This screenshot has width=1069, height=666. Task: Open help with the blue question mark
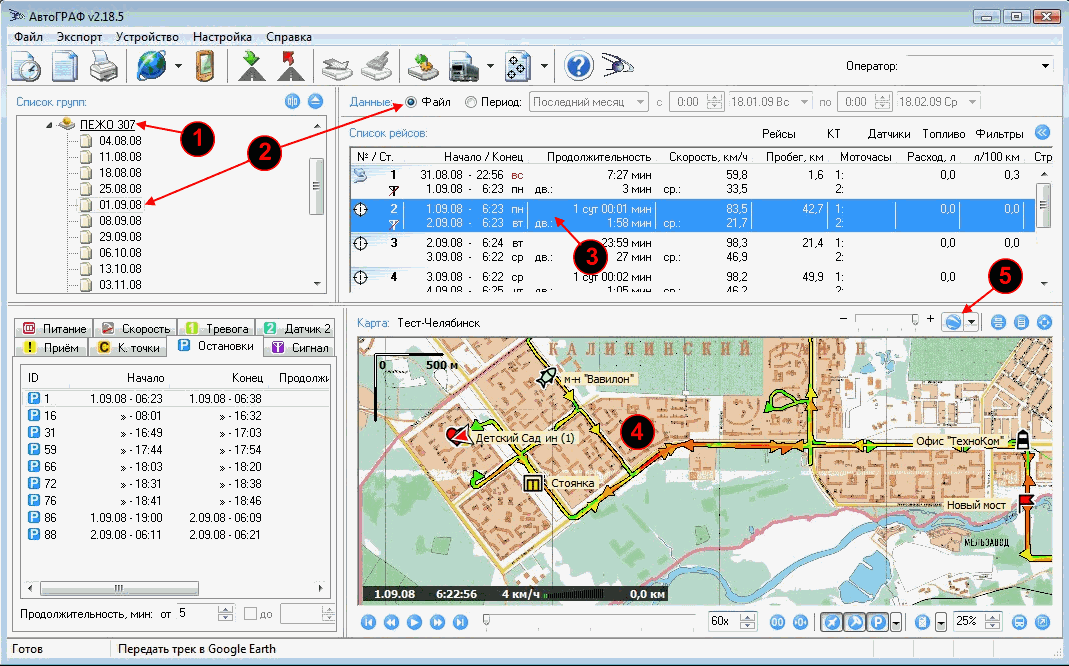[579, 67]
